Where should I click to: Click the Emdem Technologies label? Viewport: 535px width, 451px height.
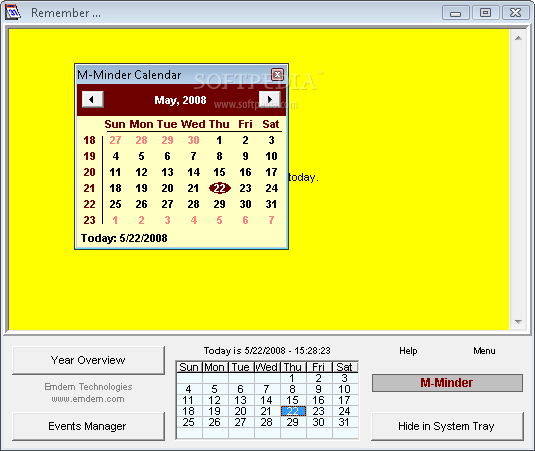coord(88,387)
